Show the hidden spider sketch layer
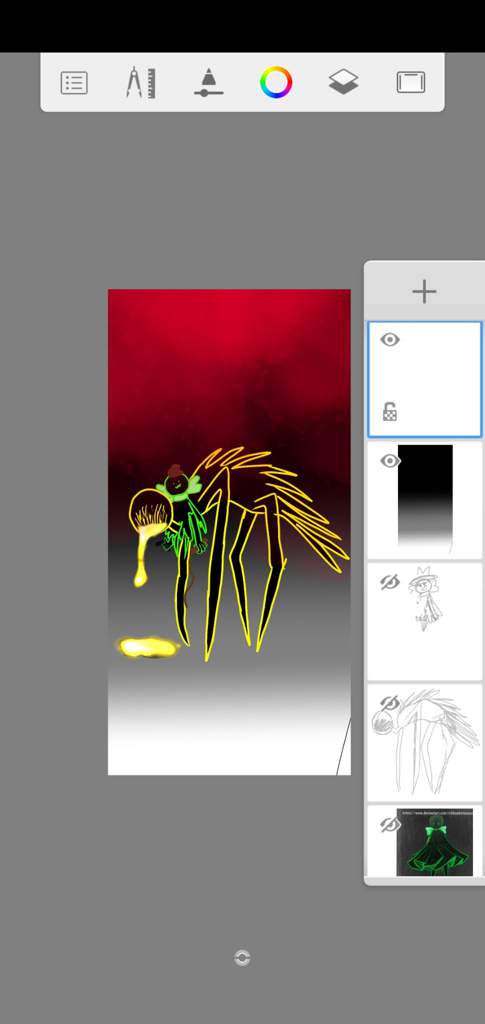Screen dimensions: 485x1024 click(390, 703)
